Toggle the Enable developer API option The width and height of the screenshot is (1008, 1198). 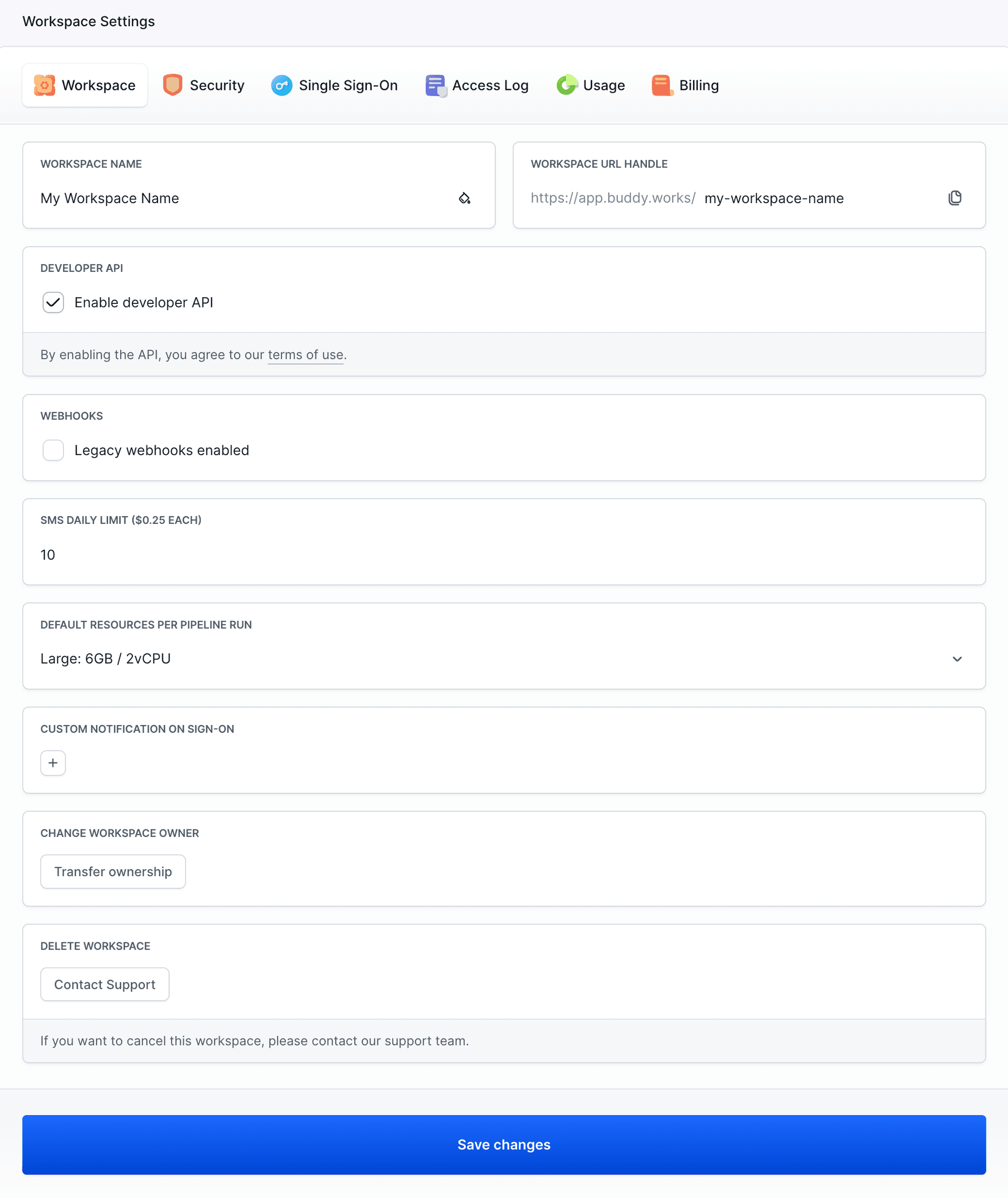point(53,302)
